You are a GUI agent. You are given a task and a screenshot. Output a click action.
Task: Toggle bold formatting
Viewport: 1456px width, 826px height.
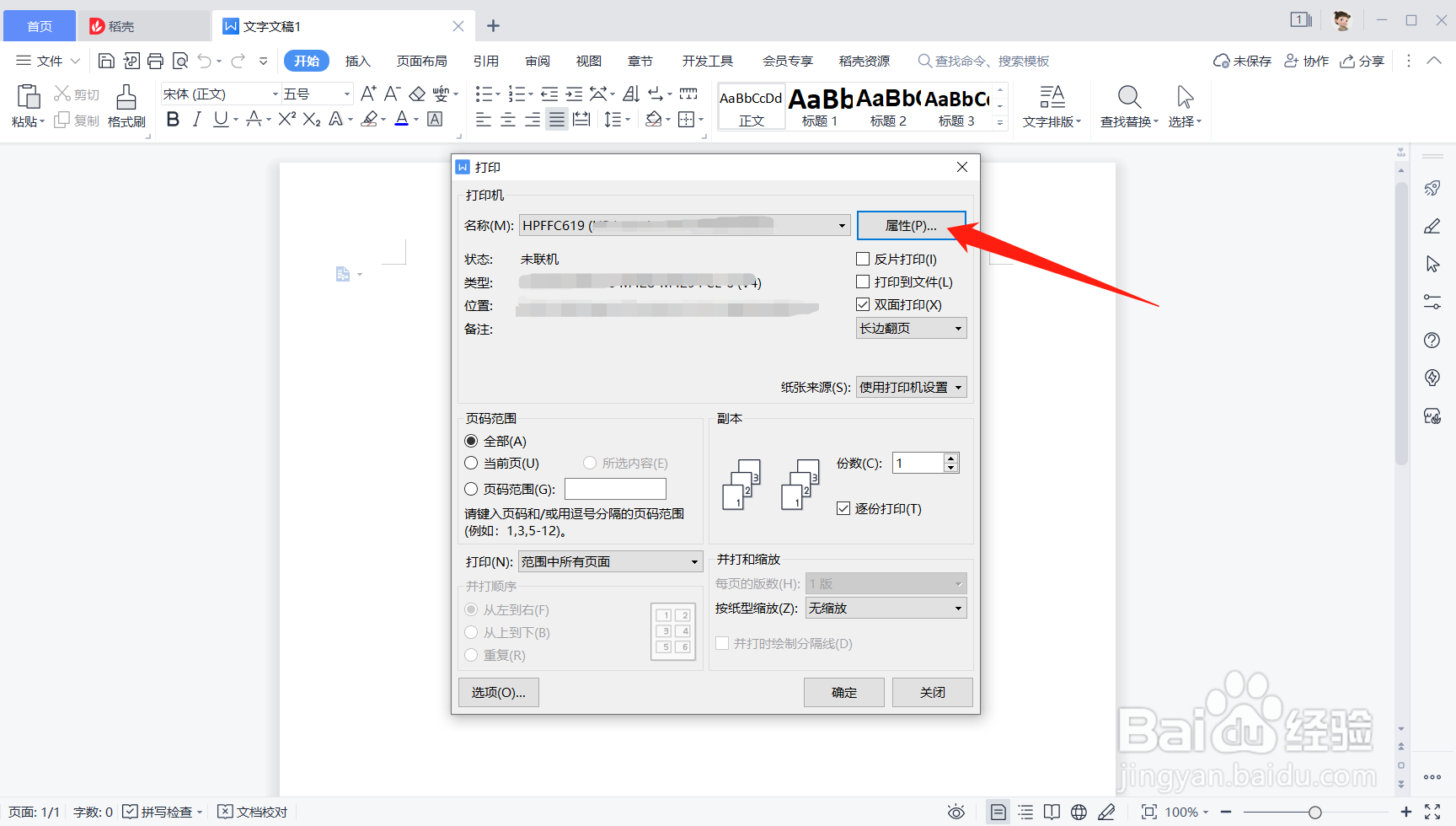point(173,119)
